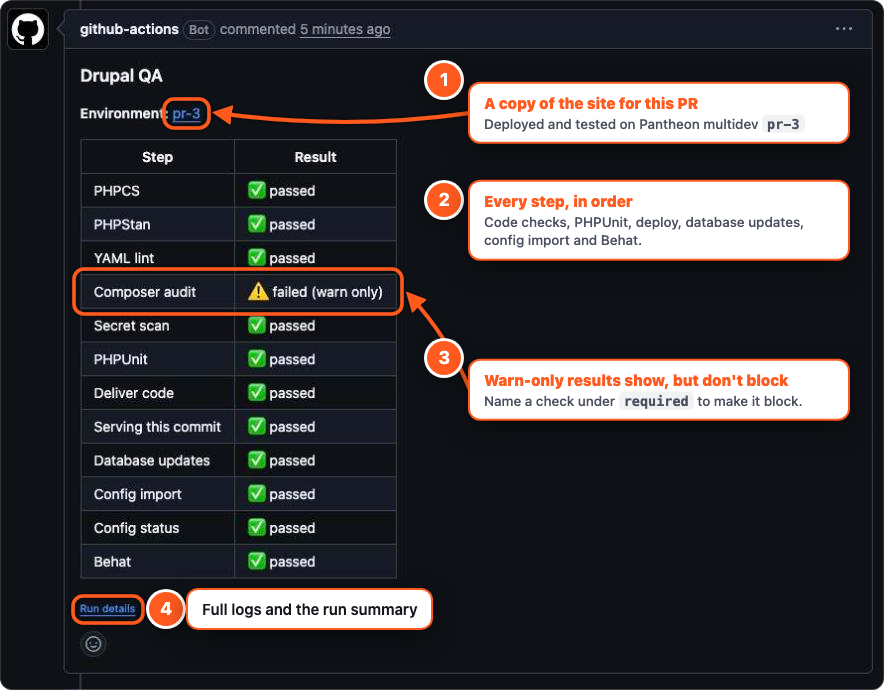Click the green check icon in PHPStan row
Image resolution: width=884 pixels, height=690 pixels.
tap(257, 224)
